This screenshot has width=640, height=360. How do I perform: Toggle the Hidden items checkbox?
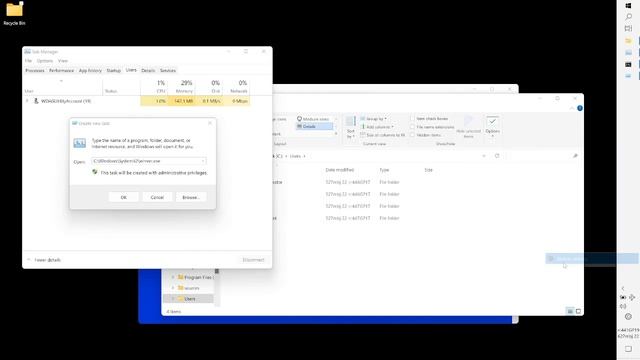(412, 135)
